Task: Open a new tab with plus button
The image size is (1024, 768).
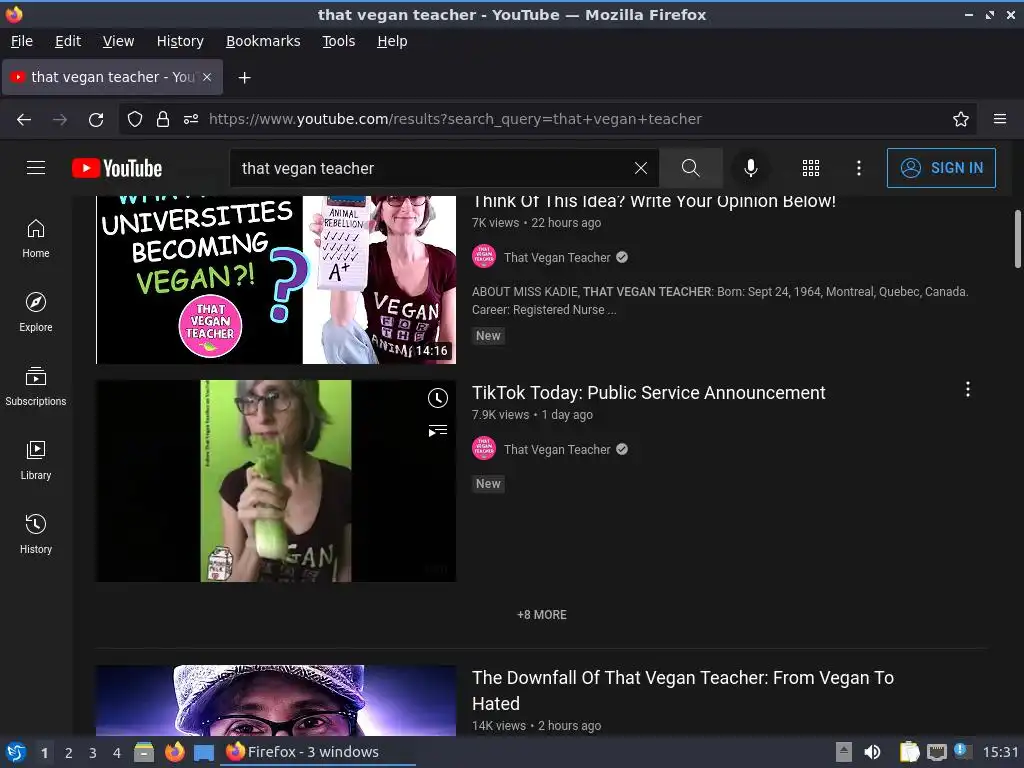Action: (244, 78)
